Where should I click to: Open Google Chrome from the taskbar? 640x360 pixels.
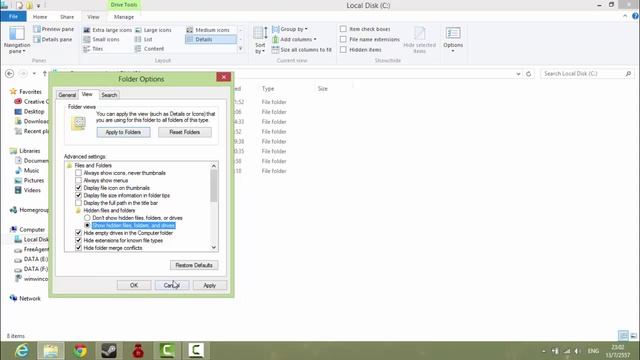click(80, 351)
